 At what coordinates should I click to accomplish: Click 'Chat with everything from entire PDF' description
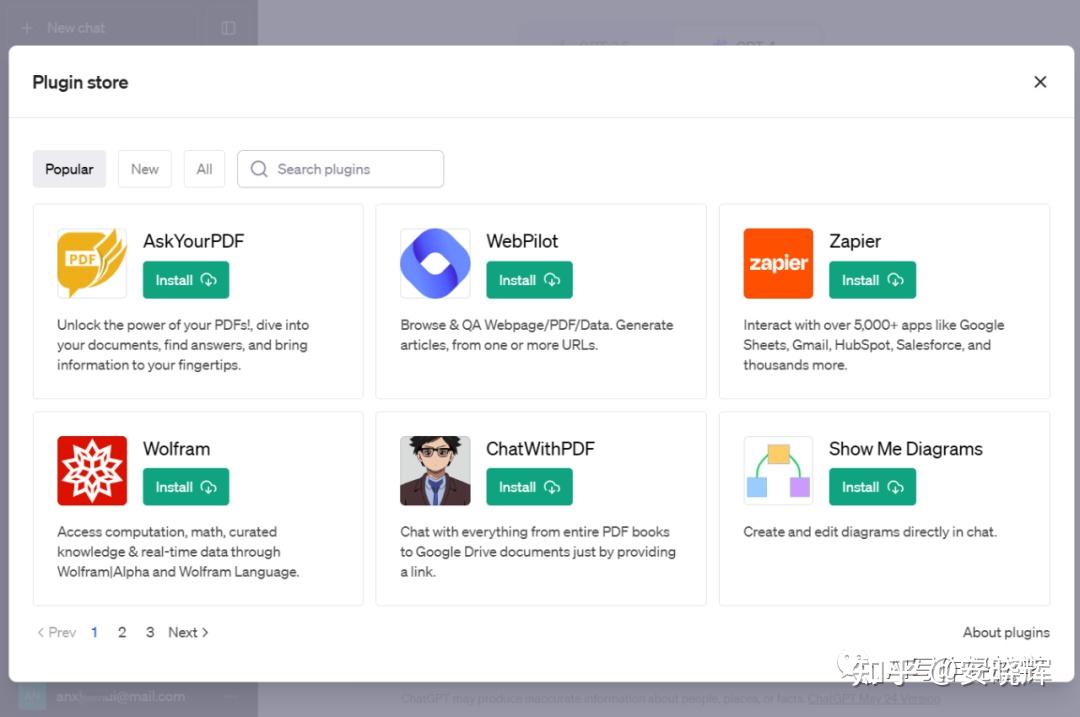(538, 552)
